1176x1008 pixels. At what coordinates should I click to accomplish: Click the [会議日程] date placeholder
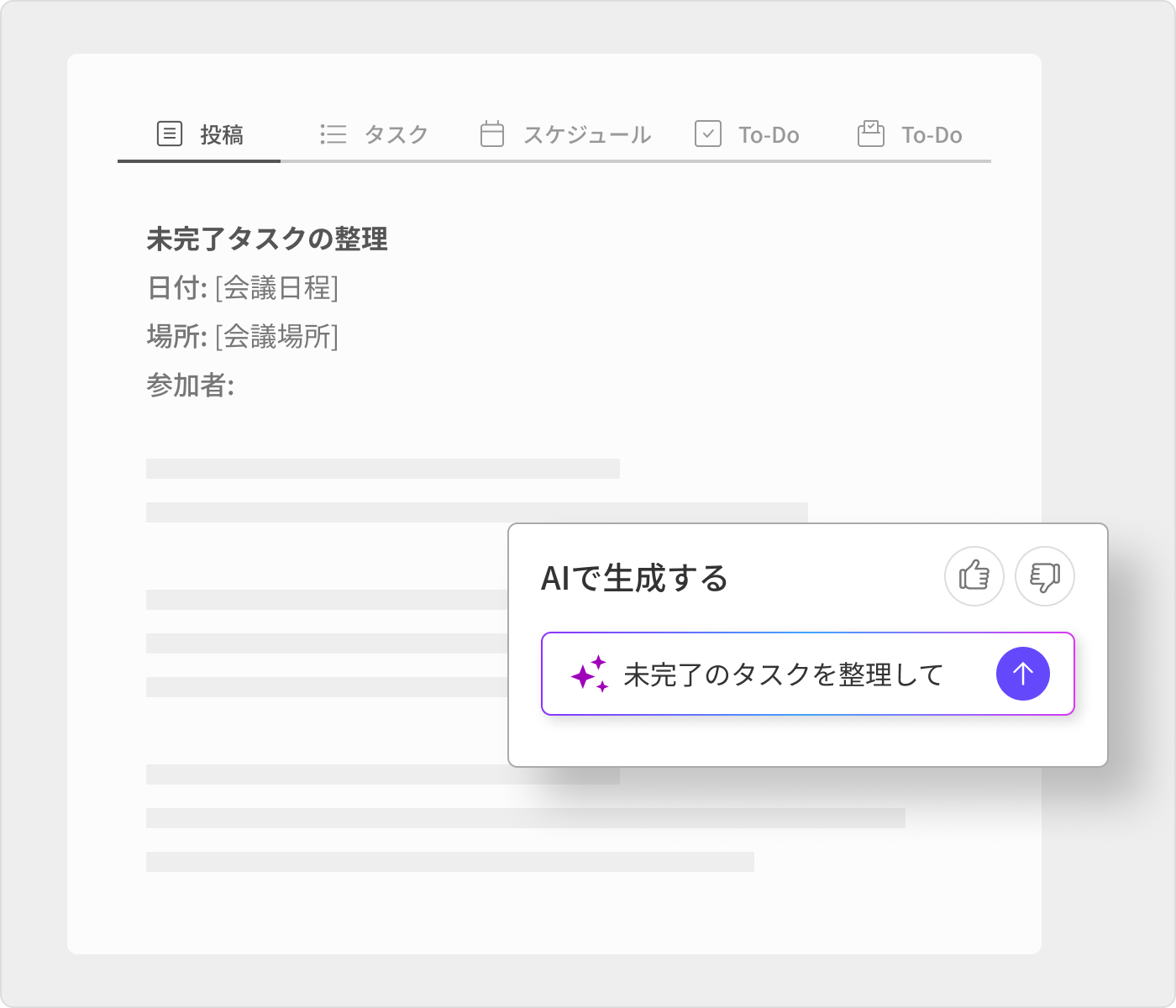pyautogui.click(x=276, y=288)
